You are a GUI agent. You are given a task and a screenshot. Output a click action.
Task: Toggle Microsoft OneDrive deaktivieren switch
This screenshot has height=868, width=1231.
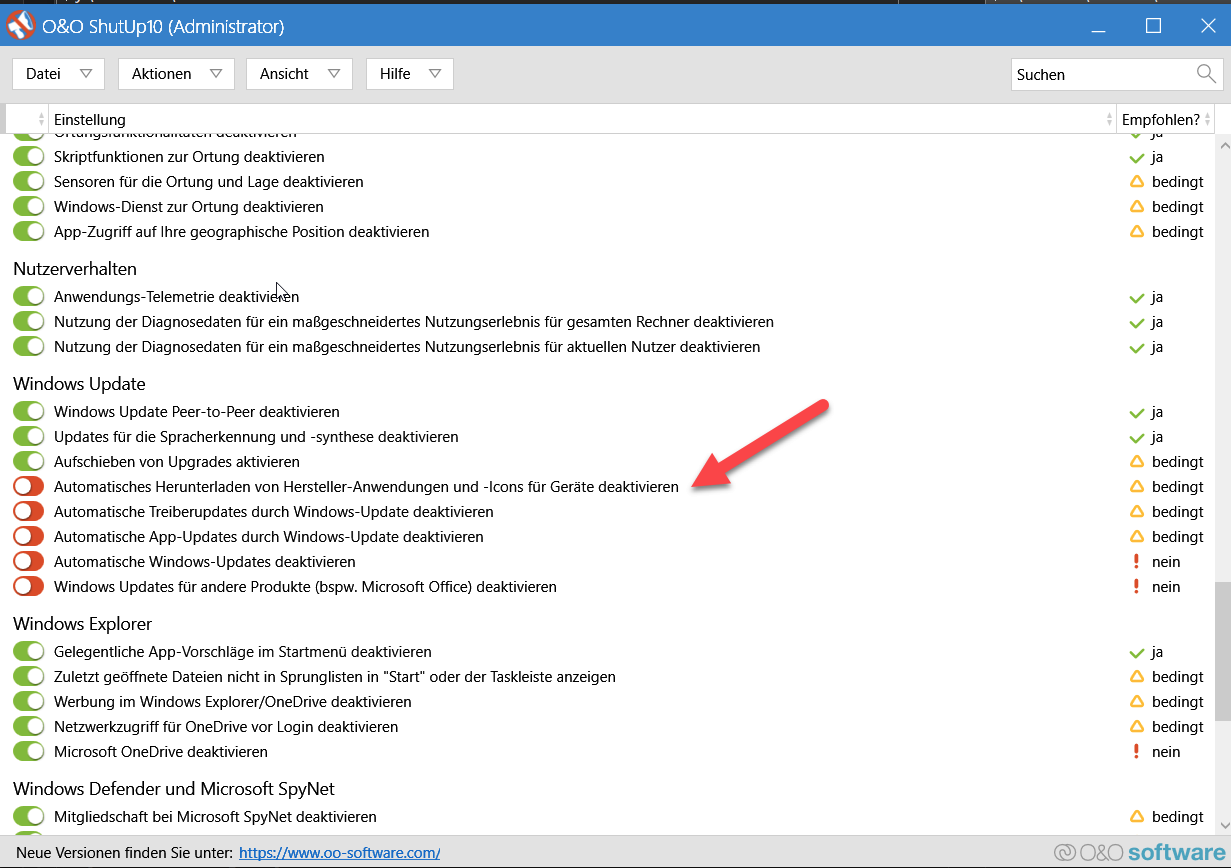(x=29, y=752)
